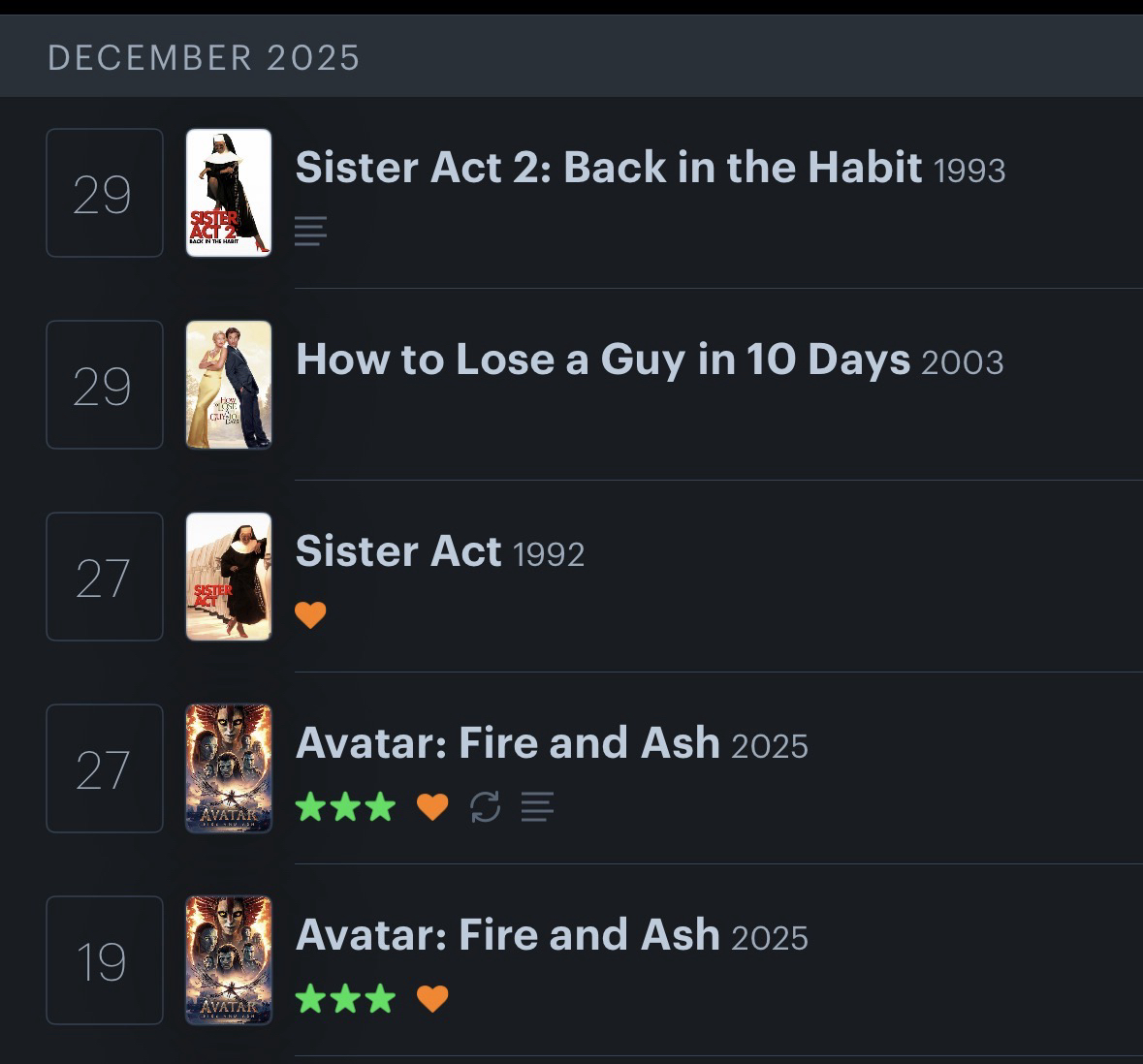Click green star rating on Avatar December 19
This screenshot has height=1064, width=1143.
point(345,998)
